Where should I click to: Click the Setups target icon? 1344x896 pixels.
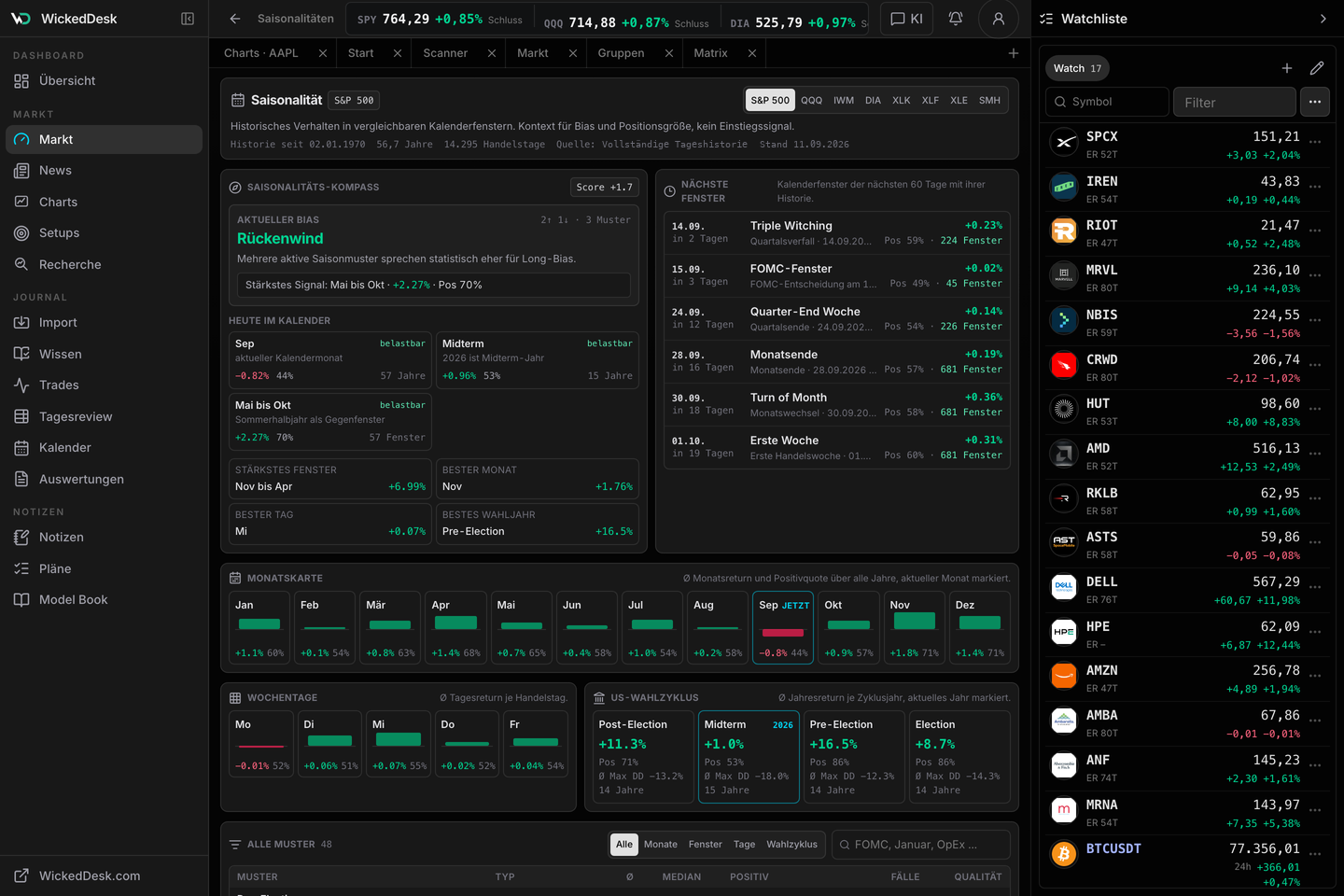[x=21, y=233]
